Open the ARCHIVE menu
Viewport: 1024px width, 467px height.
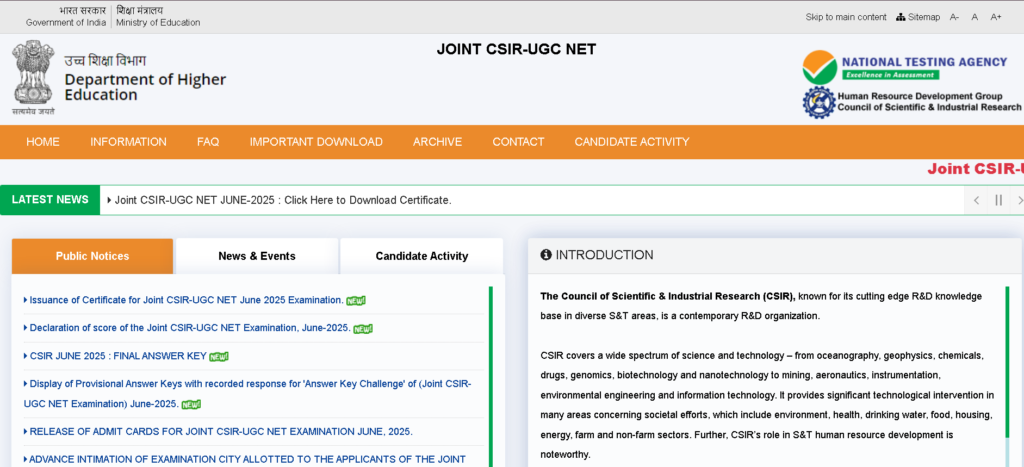click(x=438, y=142)
